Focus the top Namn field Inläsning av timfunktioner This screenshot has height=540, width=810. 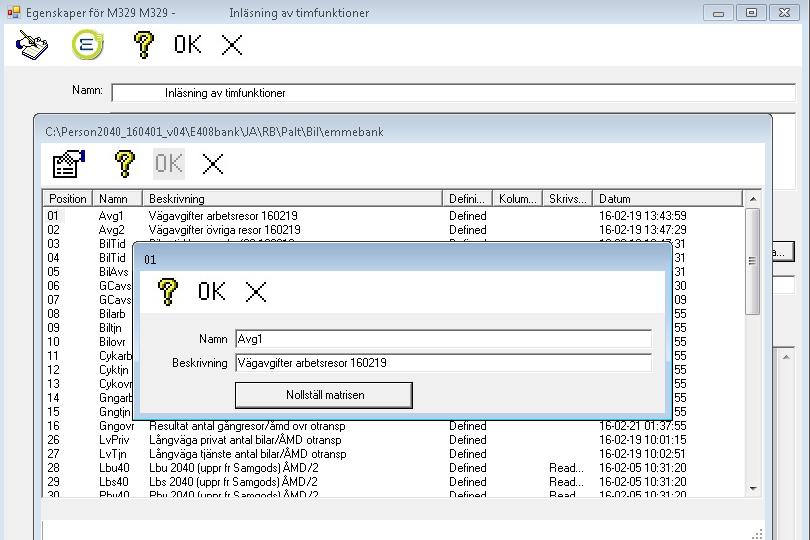coord(454,93)
